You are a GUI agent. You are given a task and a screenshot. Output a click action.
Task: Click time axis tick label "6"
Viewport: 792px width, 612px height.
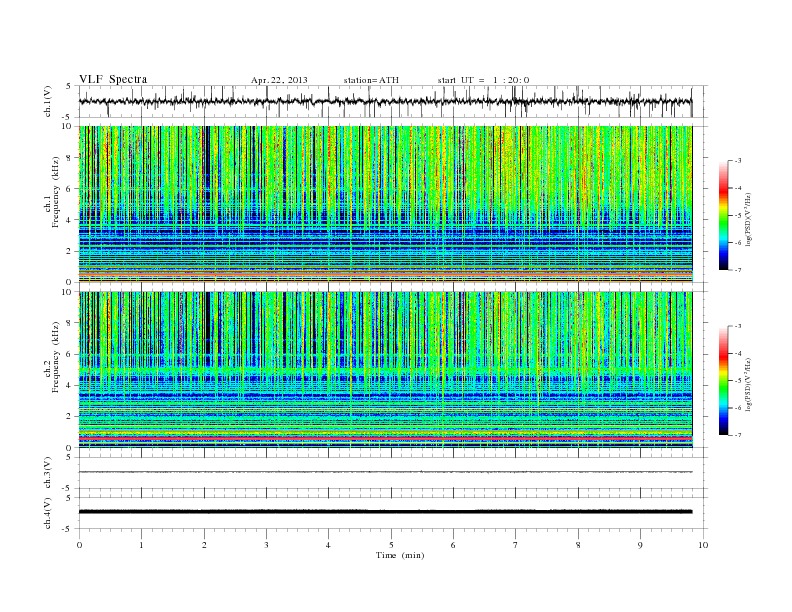(453, 545)
